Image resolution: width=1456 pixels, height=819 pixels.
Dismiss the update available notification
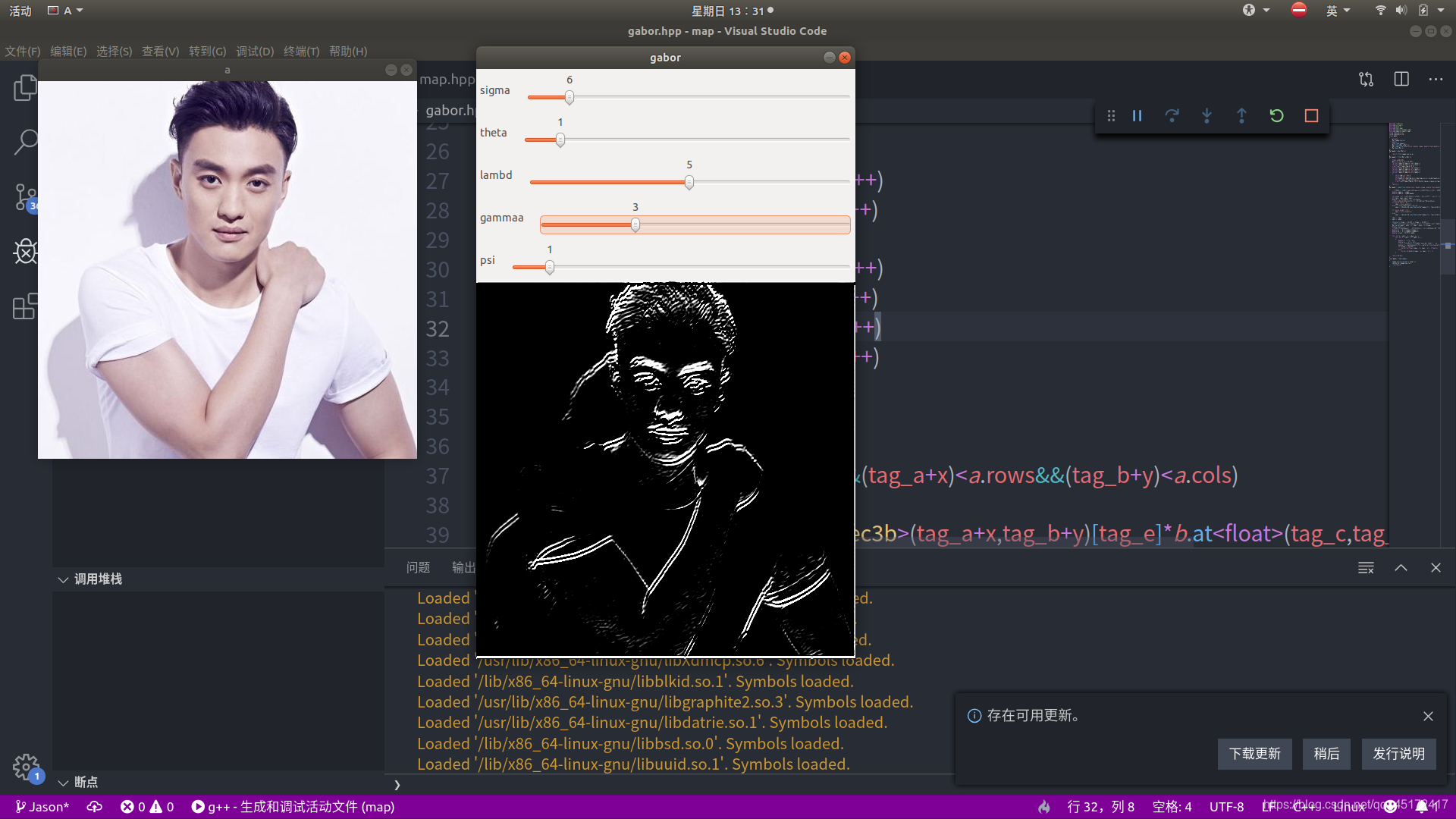coord(1428,716)
